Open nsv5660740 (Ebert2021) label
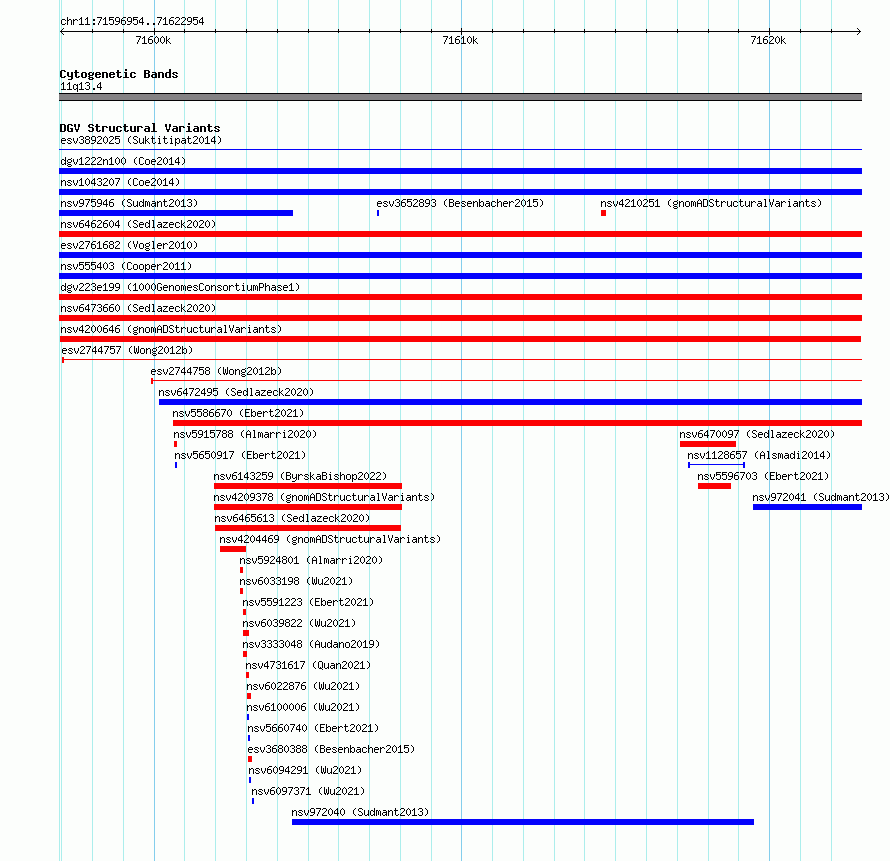Screen dimensions: 890x861 pyautogui.click(x=313, y=728)
